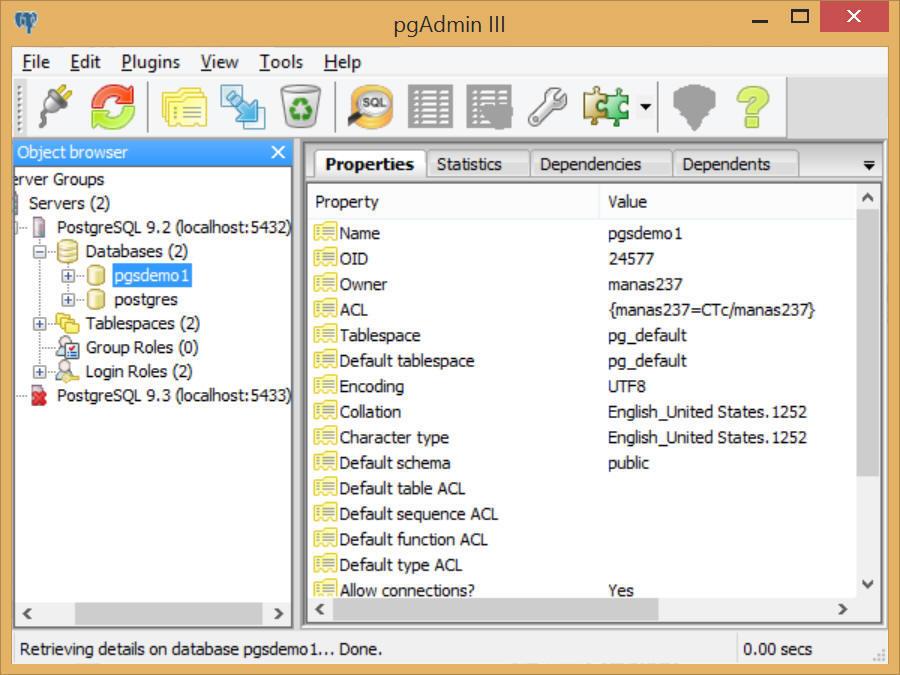Select the postgres database
The width and height of the screenshot is (900, 675).
pyautogui.click(x=146, y=300)
